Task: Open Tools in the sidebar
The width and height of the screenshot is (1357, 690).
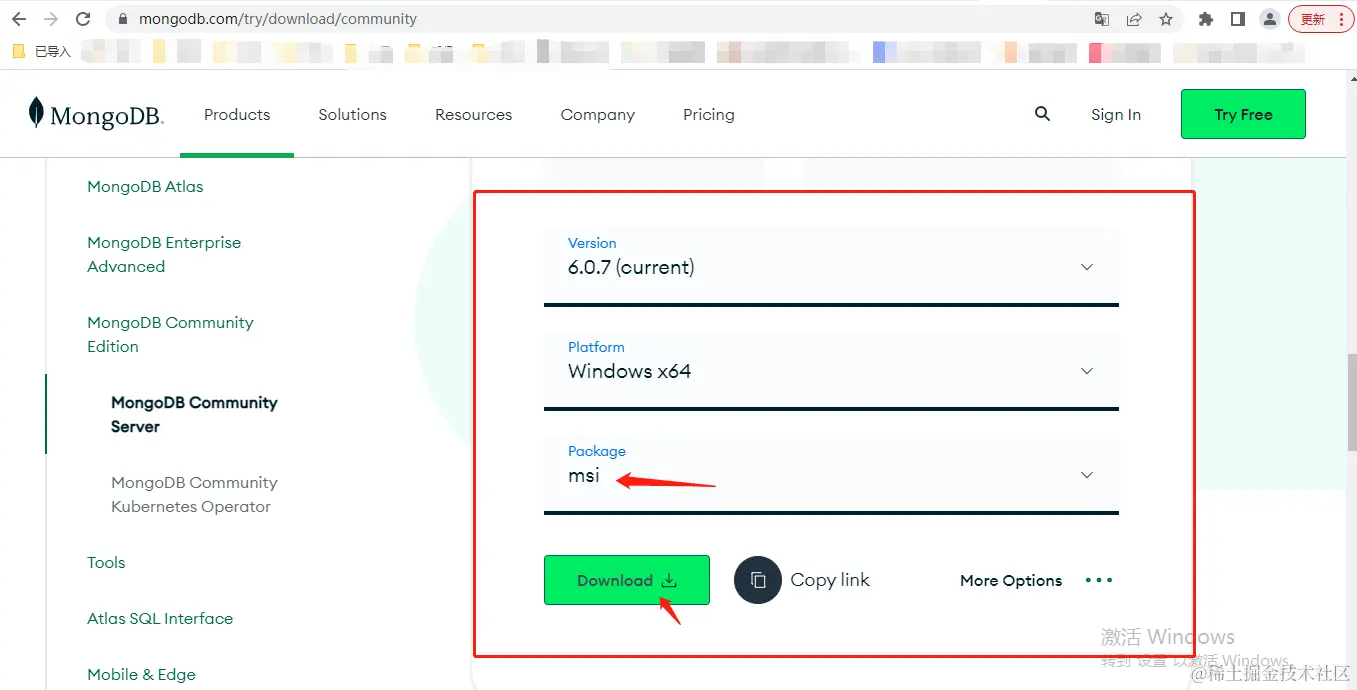Action: click(106, 562)
